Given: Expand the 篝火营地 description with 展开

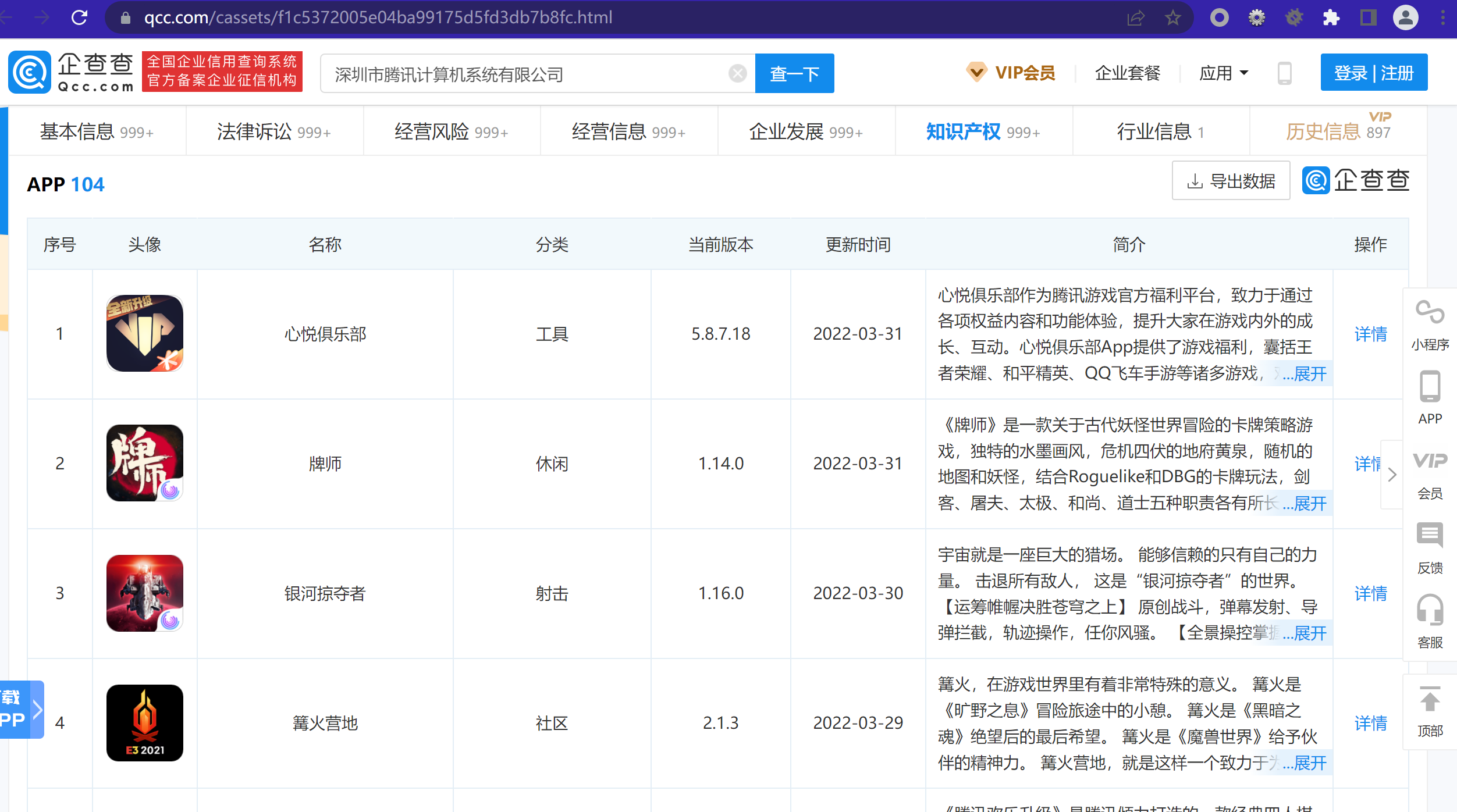Looking at the screenshot, I should pos(1309,763).
